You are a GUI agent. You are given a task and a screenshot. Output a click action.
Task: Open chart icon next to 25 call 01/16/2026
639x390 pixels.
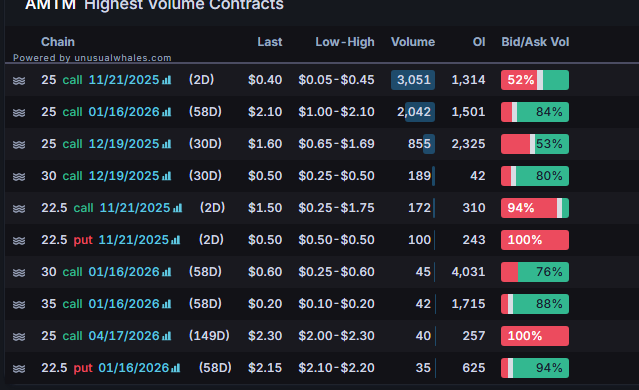[x=166, y=112]
